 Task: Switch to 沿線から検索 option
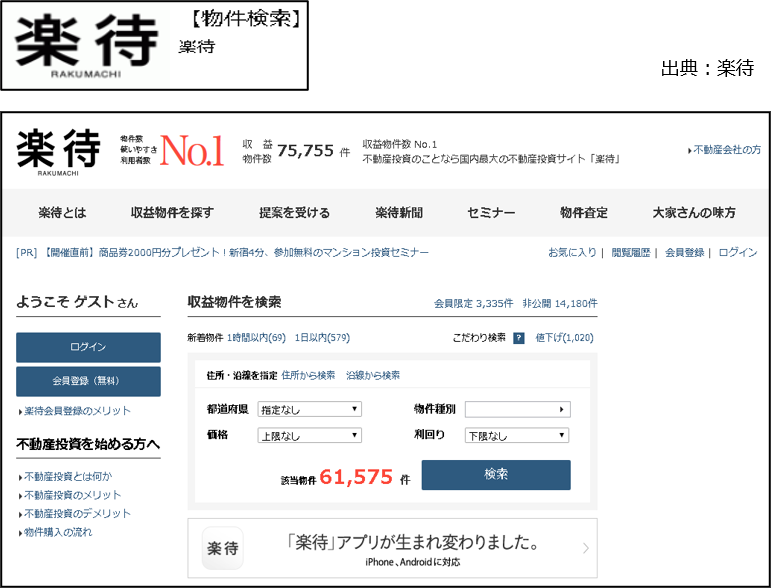[x=373, y=376]
